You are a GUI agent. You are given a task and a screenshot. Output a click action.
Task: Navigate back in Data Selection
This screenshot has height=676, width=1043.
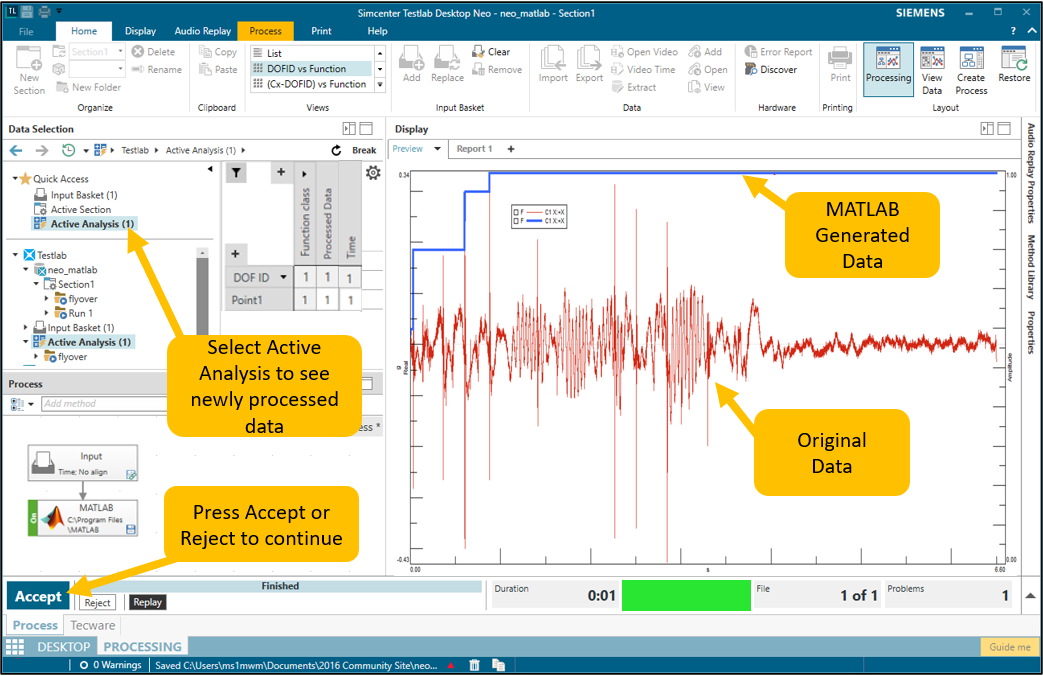coord(16,150)
